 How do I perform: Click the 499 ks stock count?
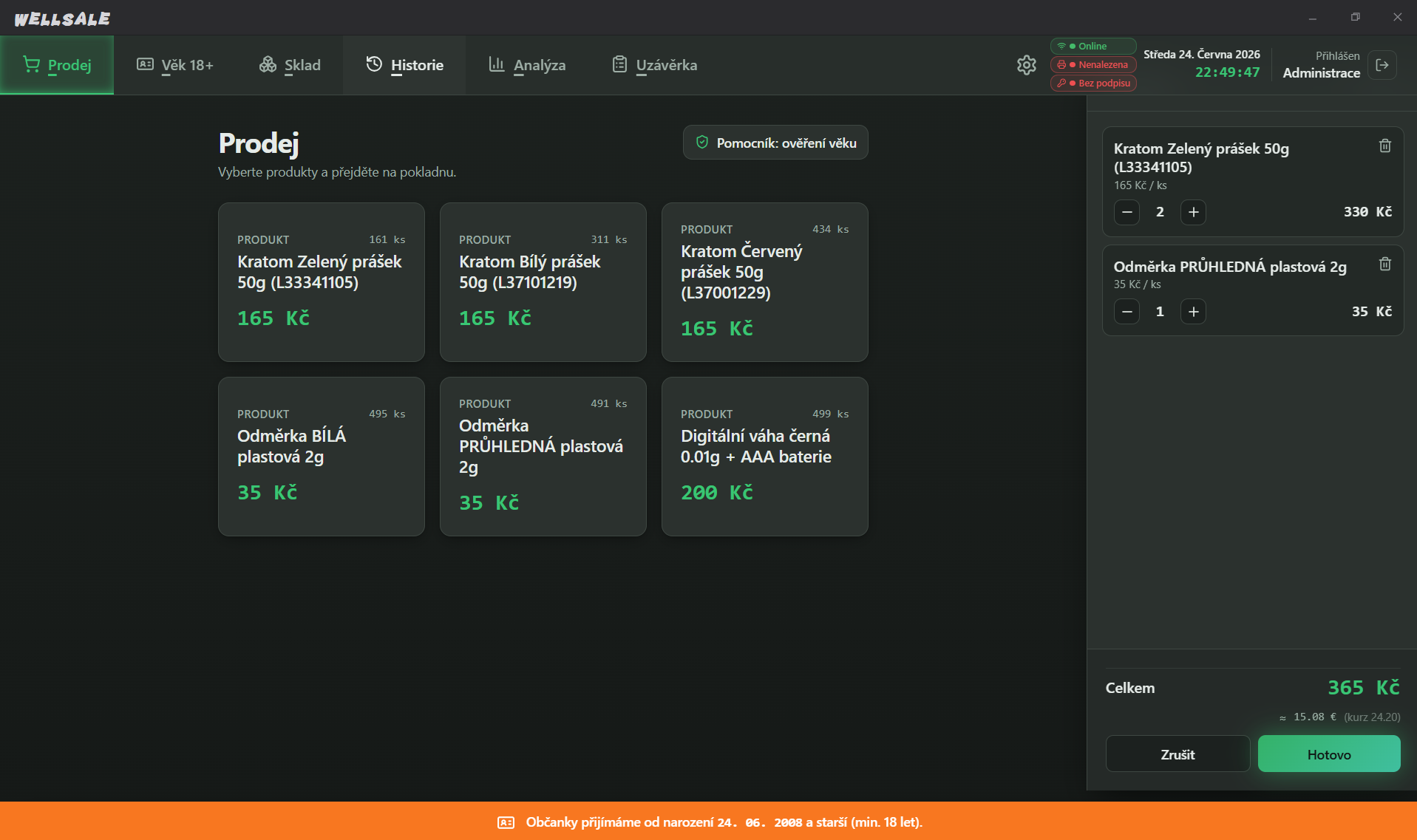point(831,414)
